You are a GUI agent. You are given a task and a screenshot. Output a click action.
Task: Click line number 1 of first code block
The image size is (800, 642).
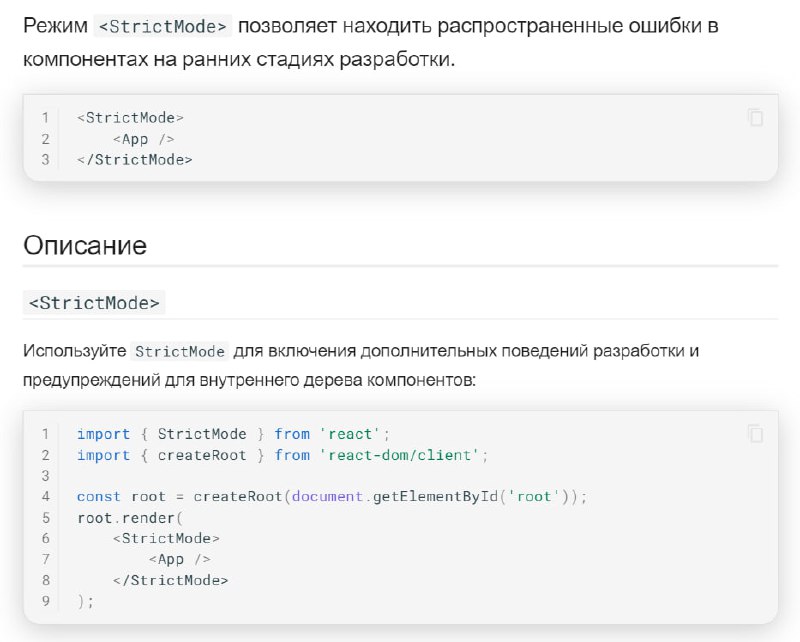point(45,118)
